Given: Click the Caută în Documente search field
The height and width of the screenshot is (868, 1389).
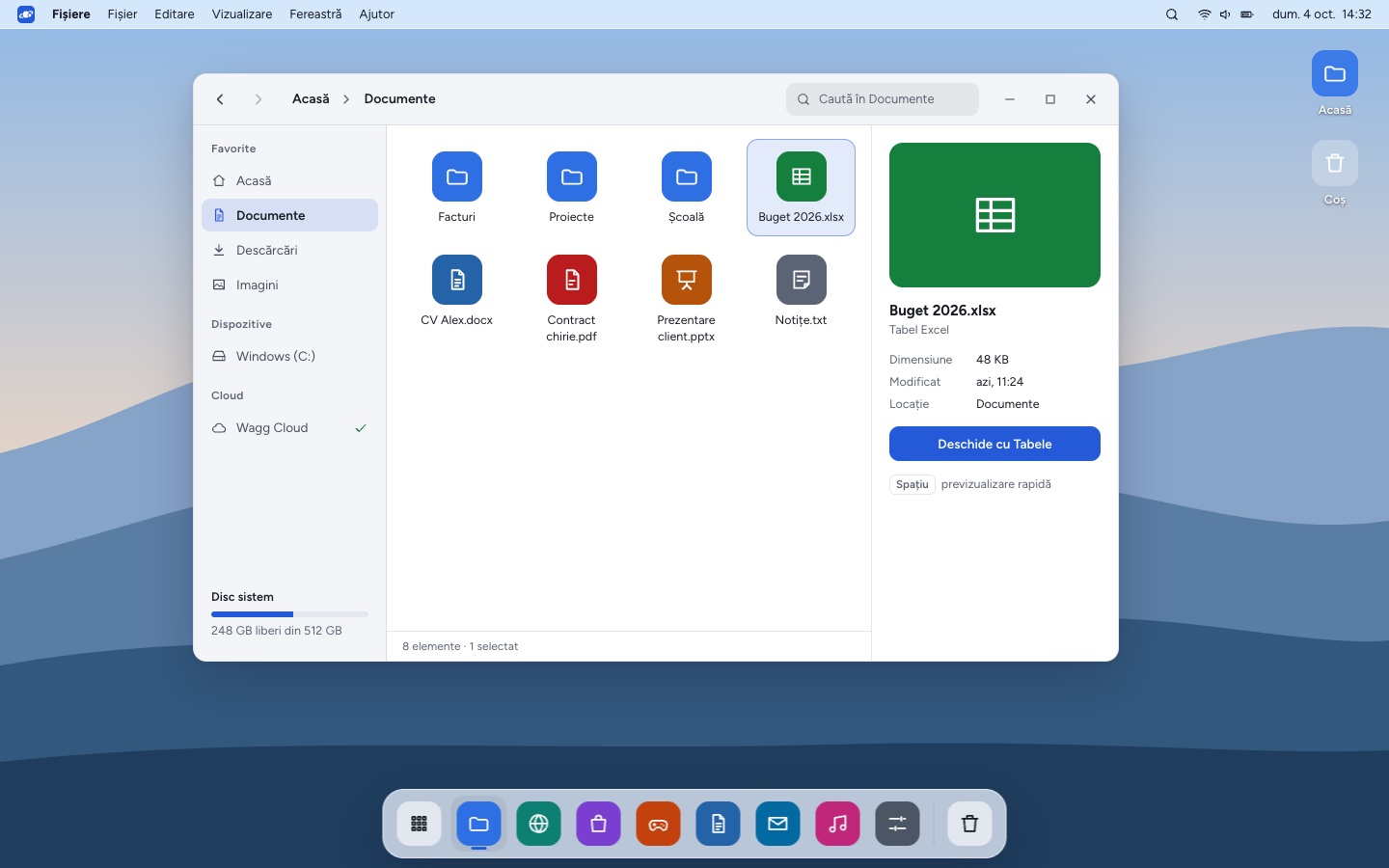Looking at the screenshot, I should [883, 99].
